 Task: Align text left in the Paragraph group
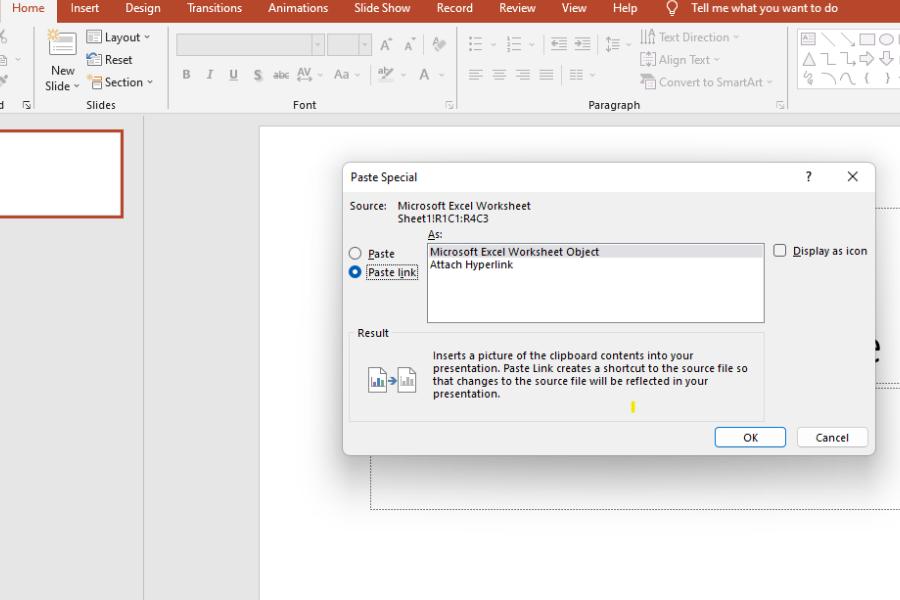point(475,75)
